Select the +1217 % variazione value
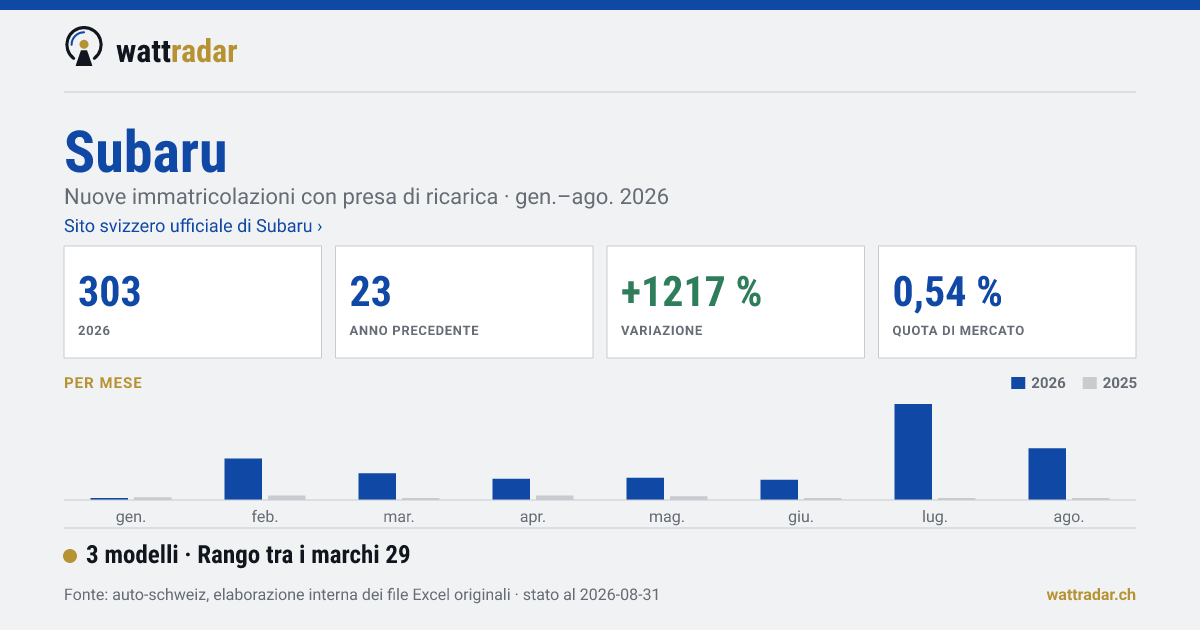1200x630 pixels. point(691,292)
